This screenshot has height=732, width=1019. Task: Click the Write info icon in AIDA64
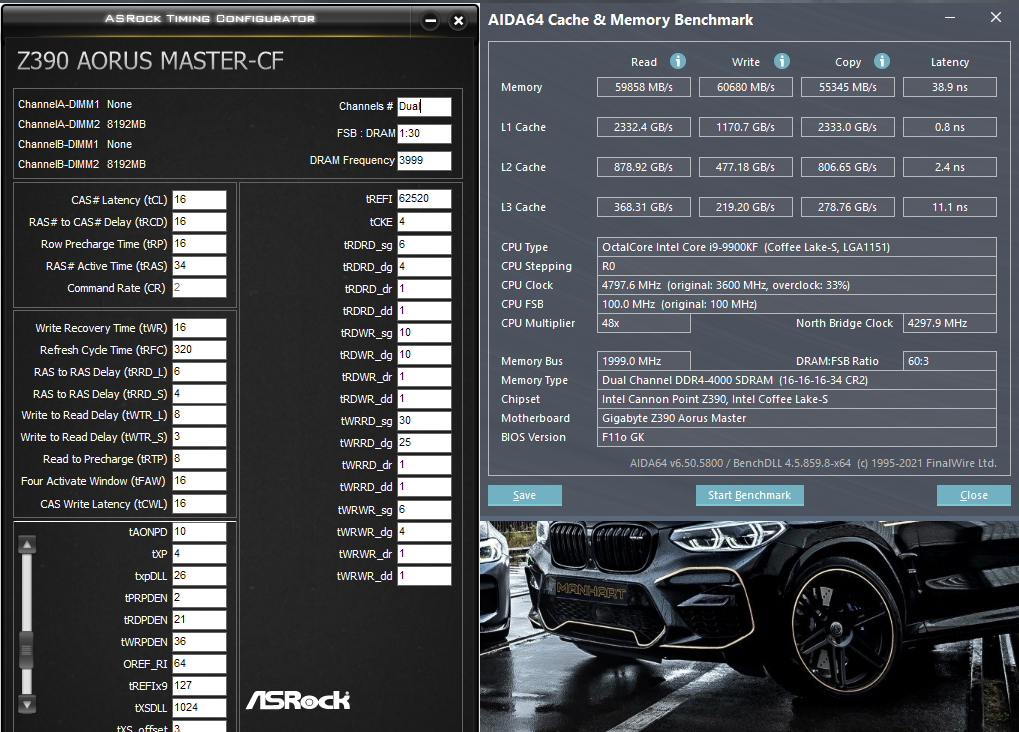pos(782,61)
